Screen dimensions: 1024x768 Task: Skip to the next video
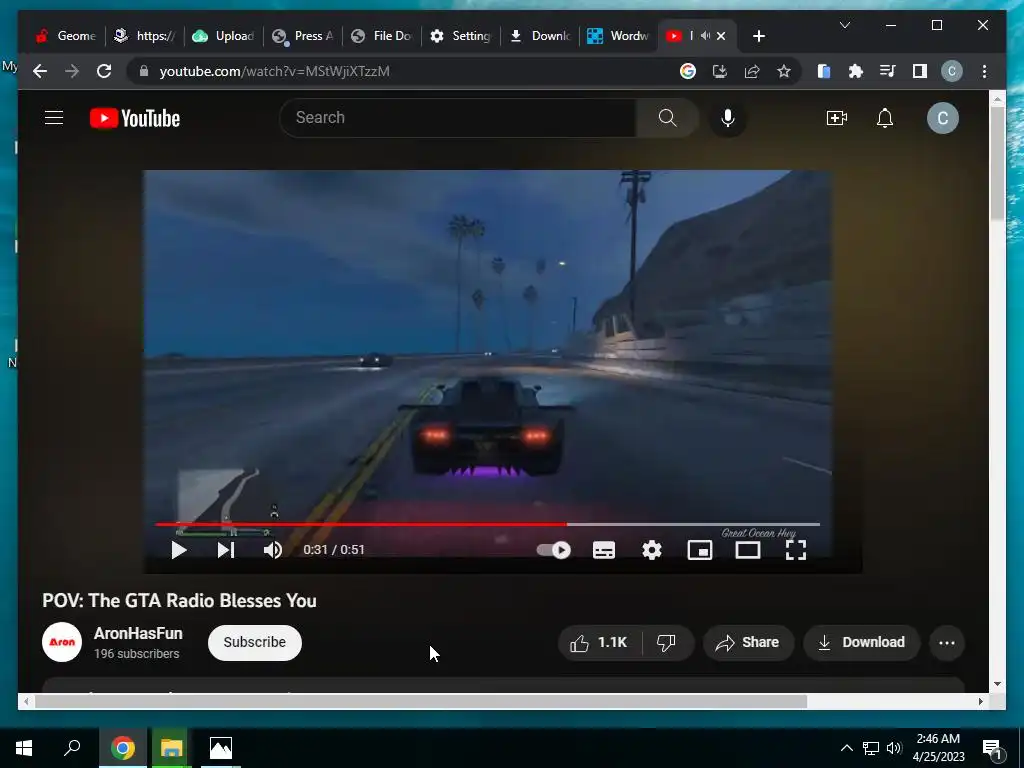[226, 550]
